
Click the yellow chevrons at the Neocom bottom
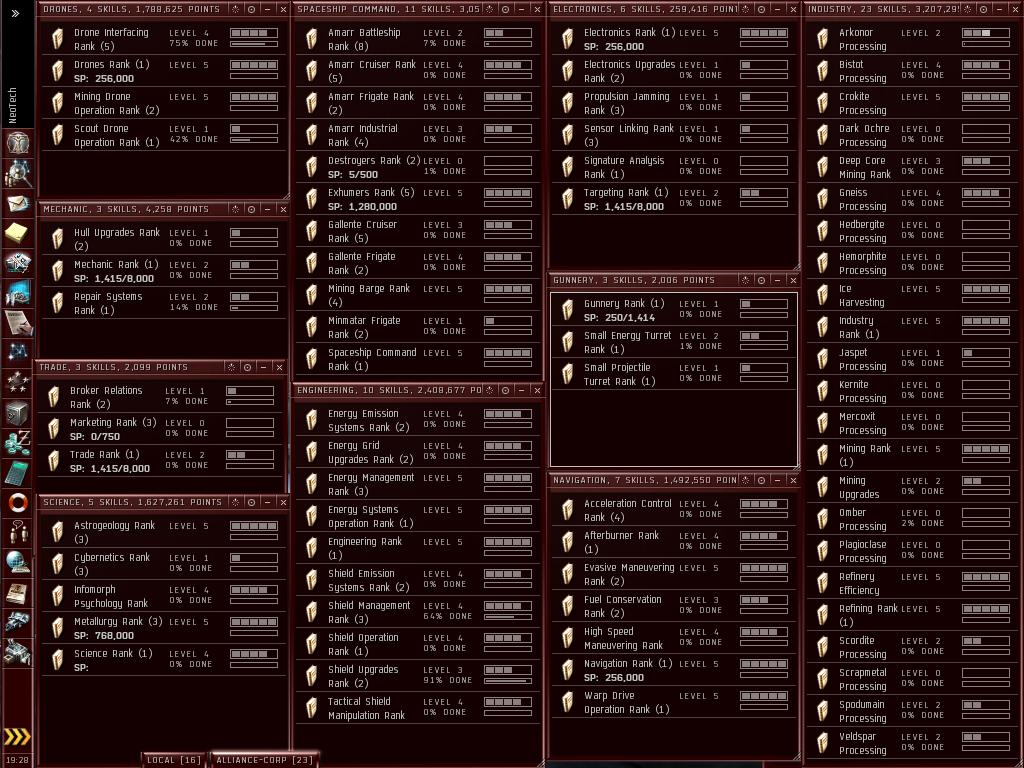click(x=17, y=737)
